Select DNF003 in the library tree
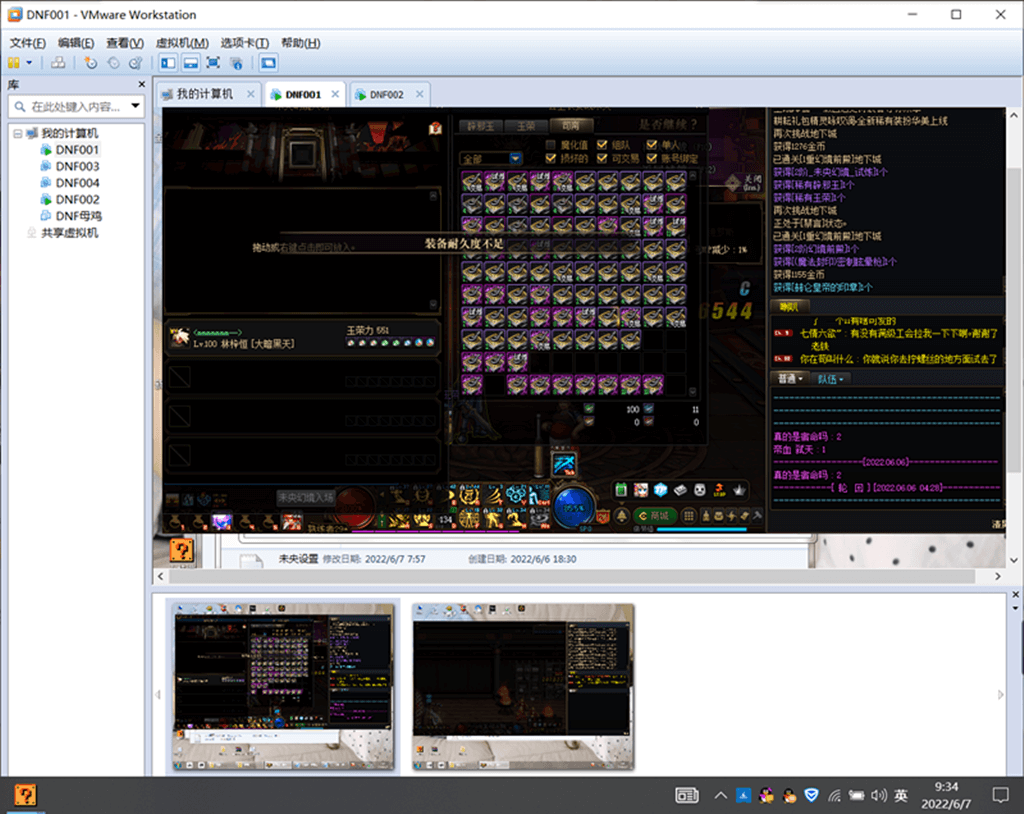Image resolution: width=1024 pixels, height=814 pixels. pyautogui.click(x=77, y=167)
